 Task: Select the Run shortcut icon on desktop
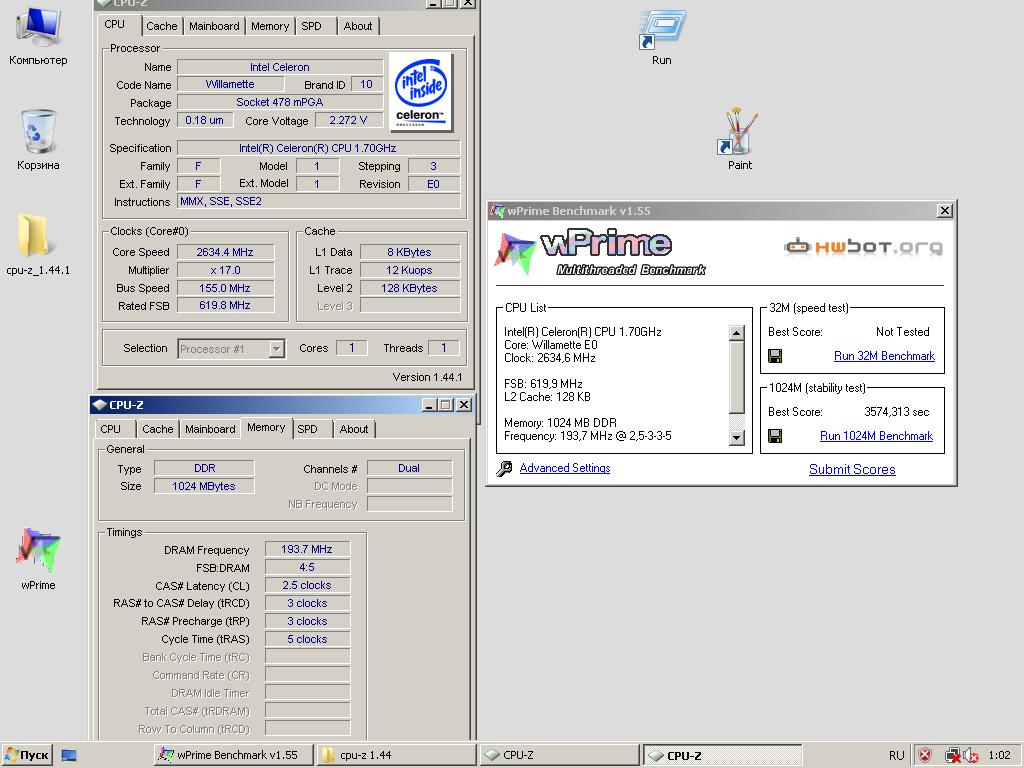(662, 36)
